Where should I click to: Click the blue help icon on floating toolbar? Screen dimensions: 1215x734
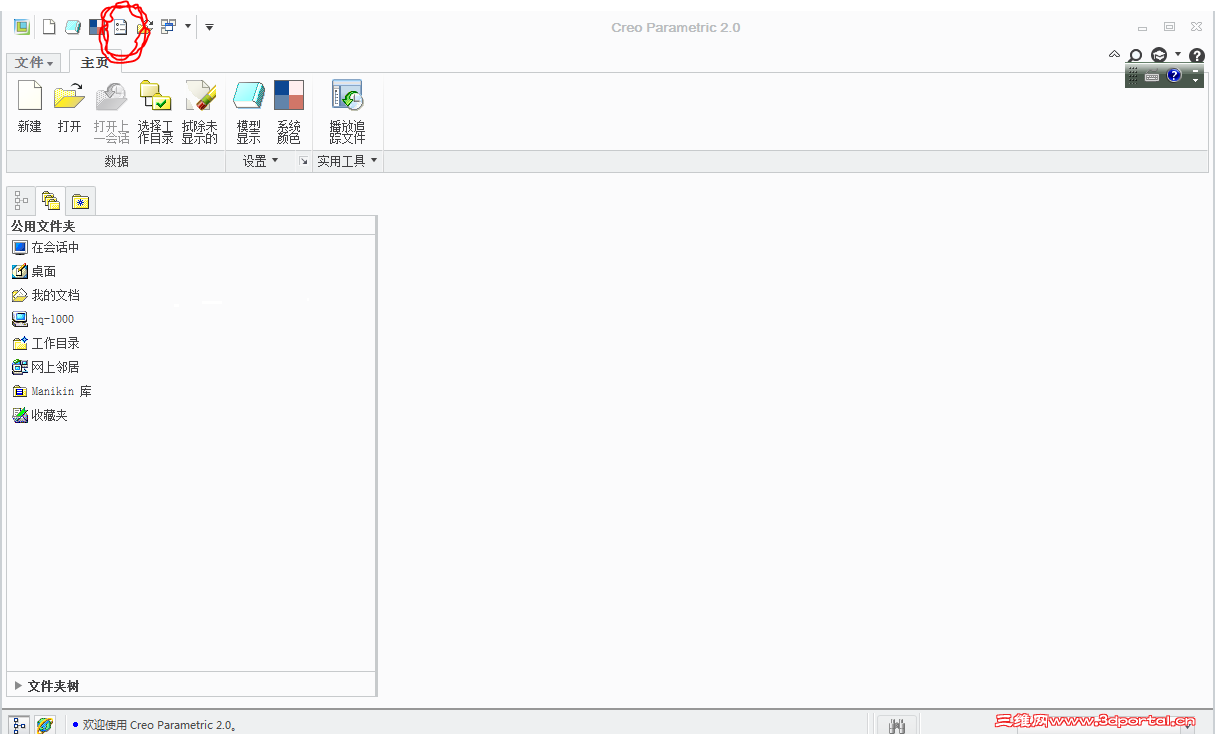click(x=1174, y=76)
